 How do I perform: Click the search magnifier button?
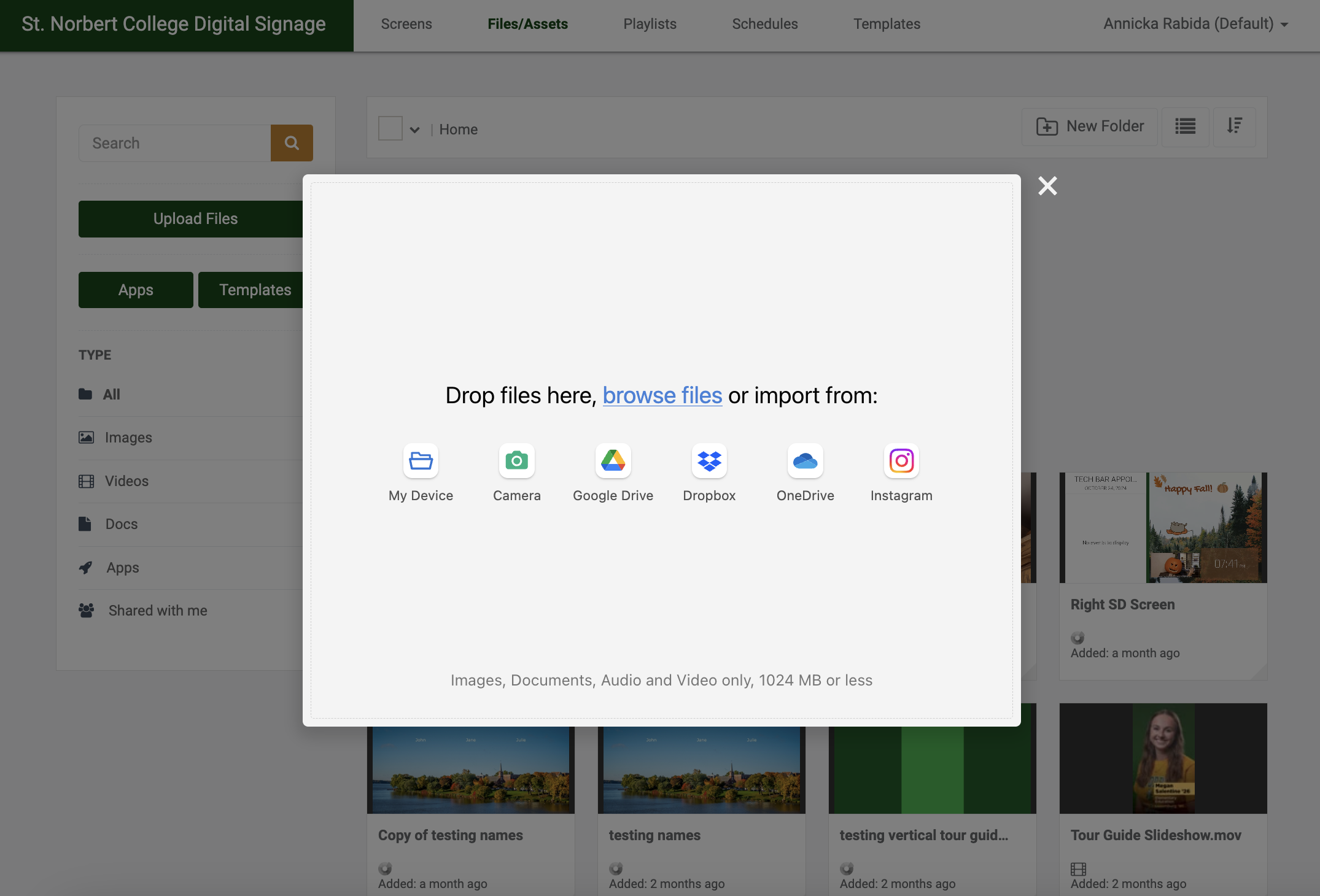(x=292, y=143)
